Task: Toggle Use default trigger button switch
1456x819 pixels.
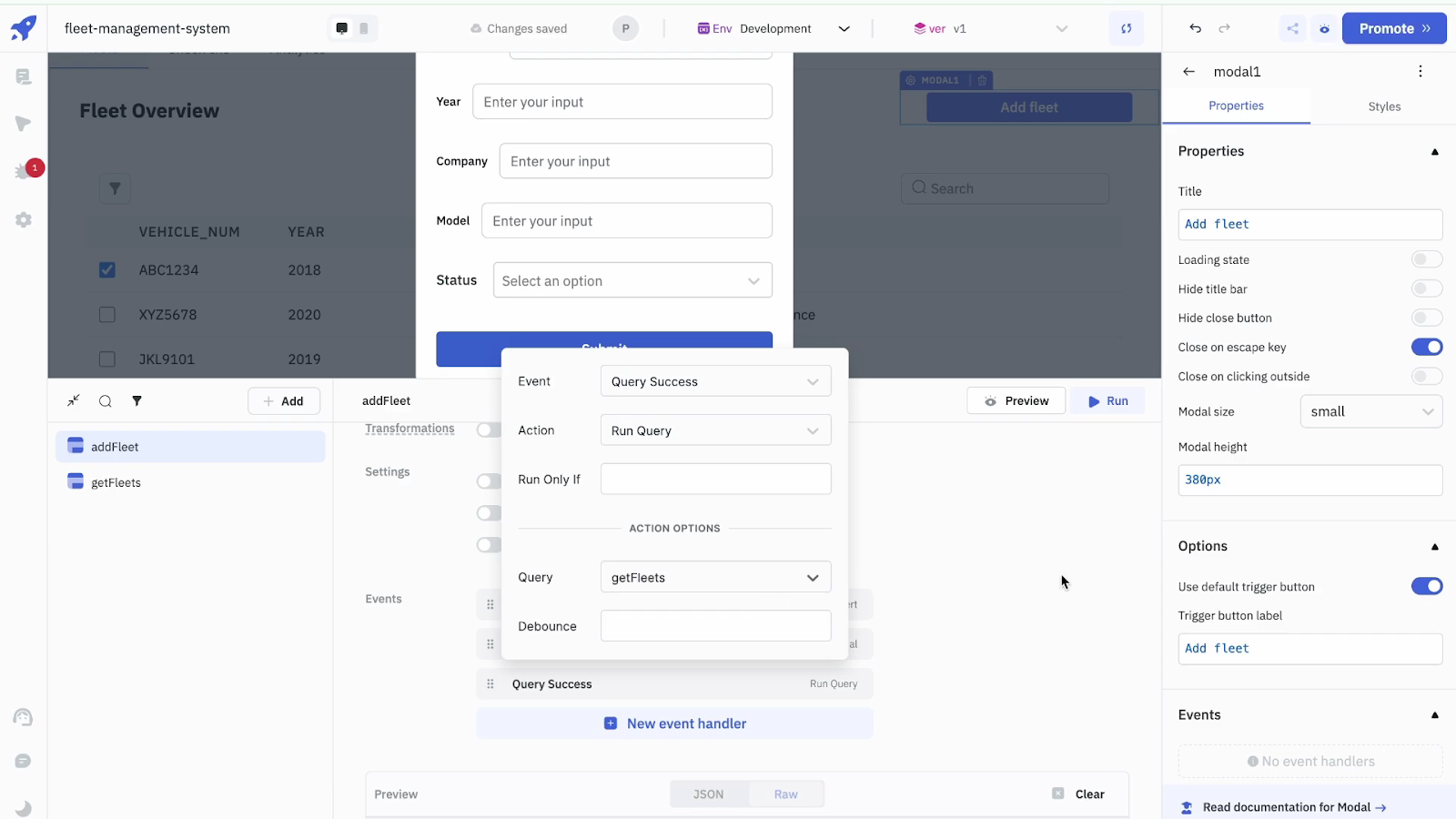Action: tap(1426, 586)
